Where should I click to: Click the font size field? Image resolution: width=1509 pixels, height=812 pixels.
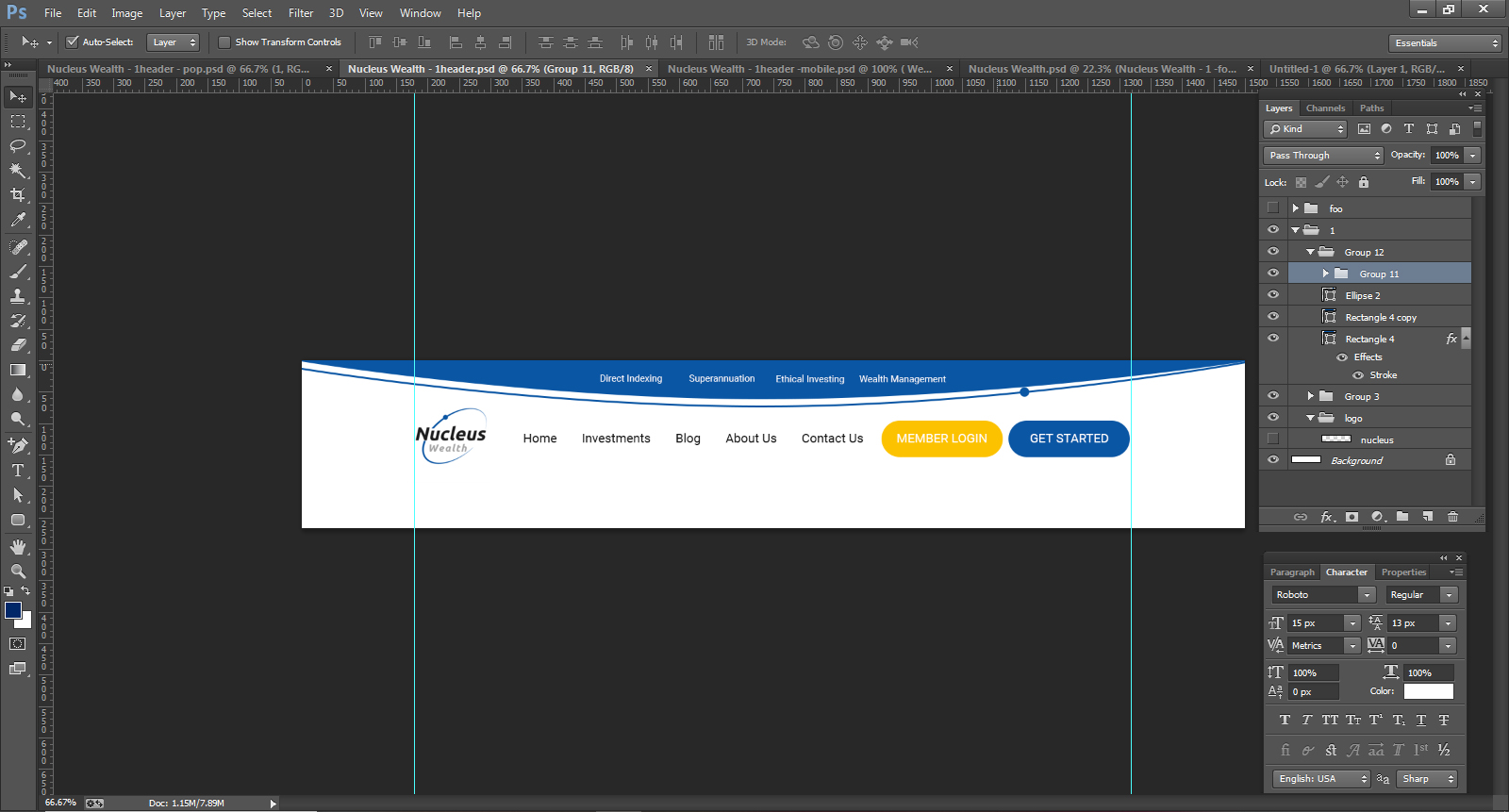(x=1315, y=623)
